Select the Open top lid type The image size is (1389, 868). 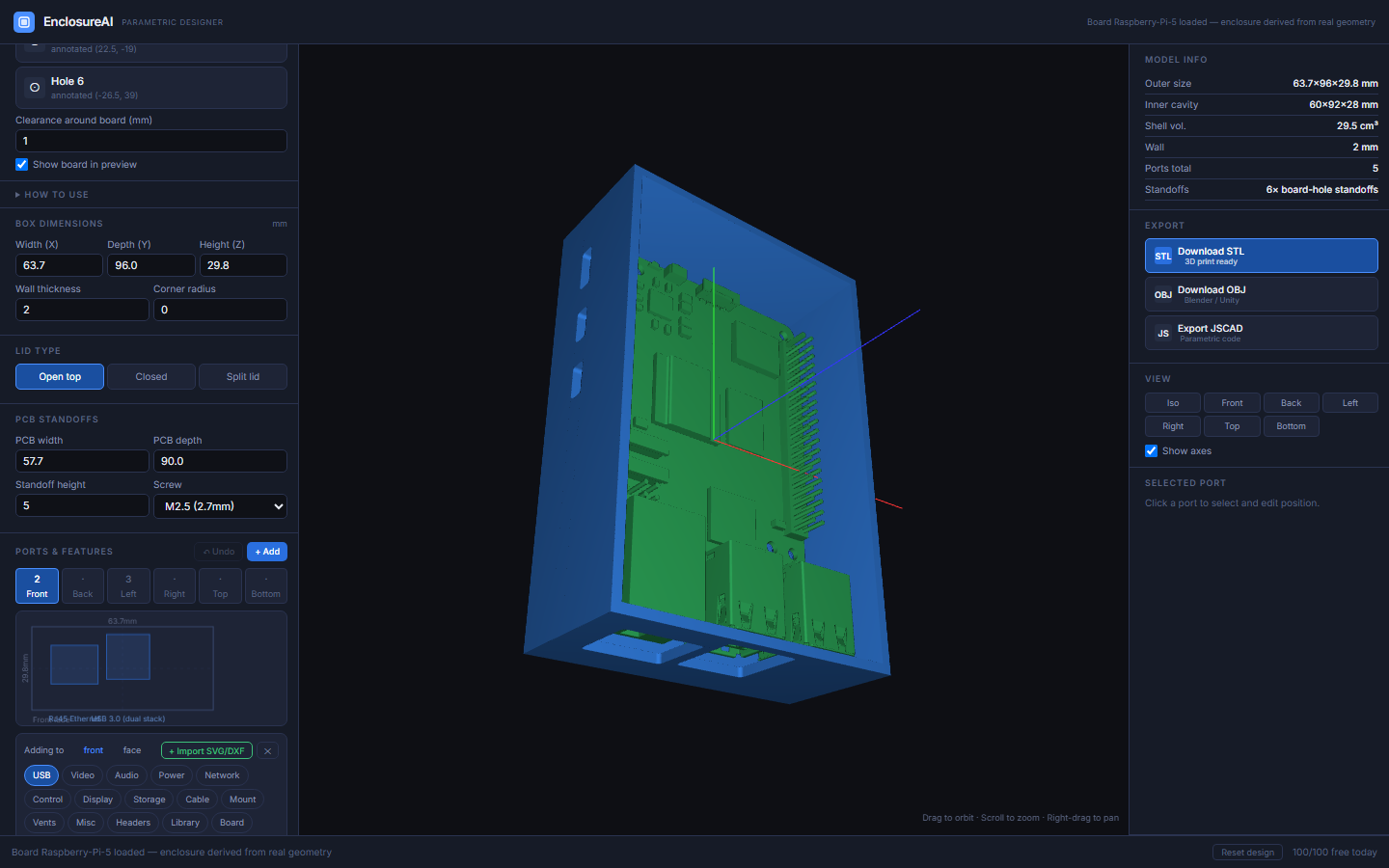click(60, 376)
